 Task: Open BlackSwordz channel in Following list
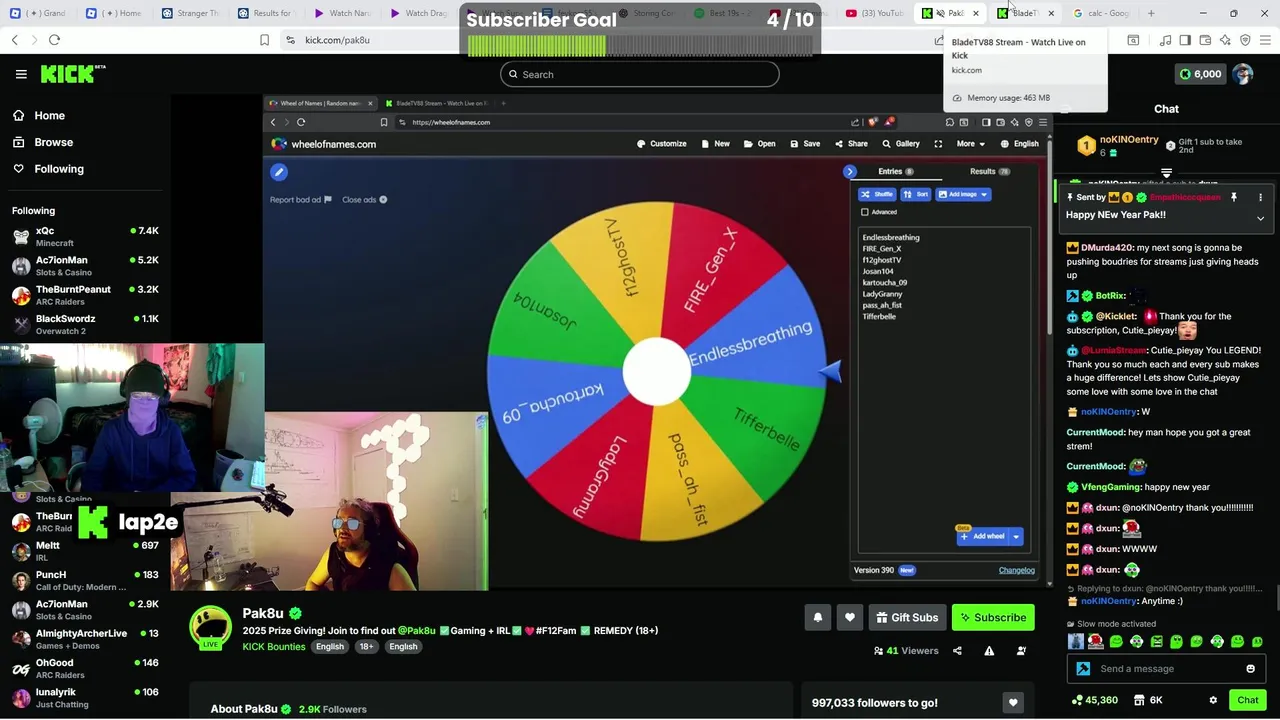(85, 324)
